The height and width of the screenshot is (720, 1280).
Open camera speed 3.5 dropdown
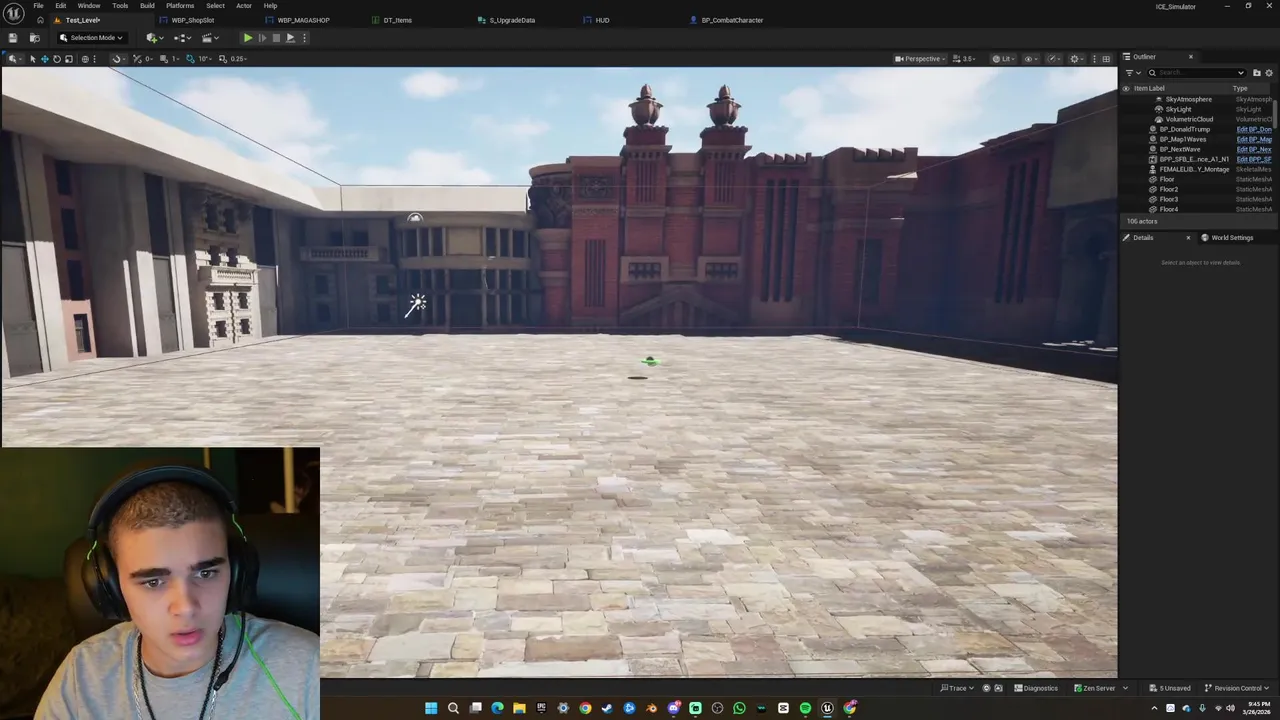click(x=965, y=59)
